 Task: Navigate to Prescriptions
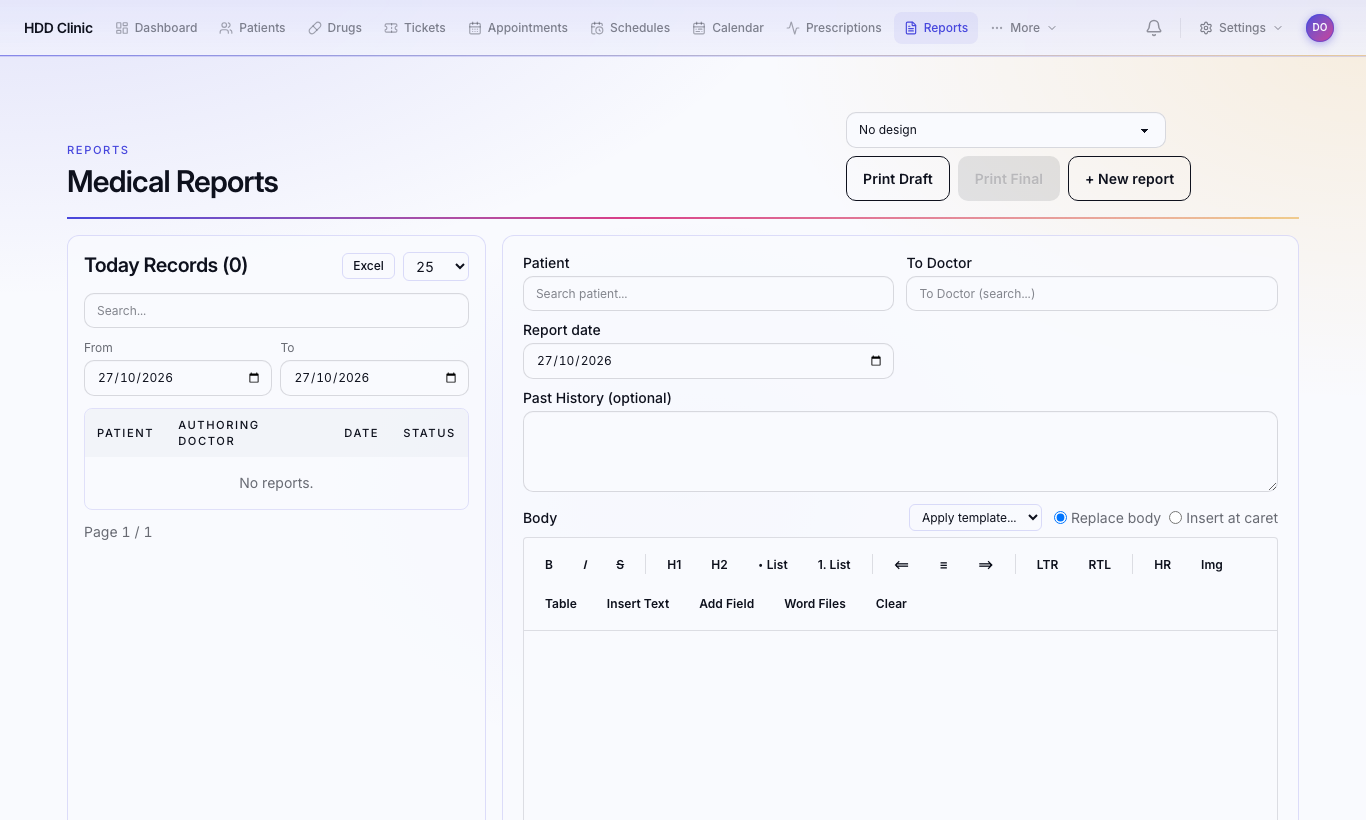coord(833,28)
